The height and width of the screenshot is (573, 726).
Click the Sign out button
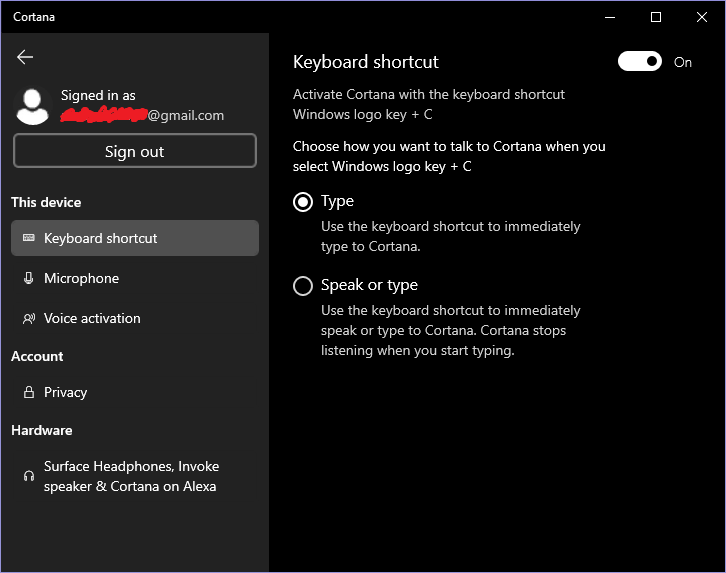click(x=135, y=151)
